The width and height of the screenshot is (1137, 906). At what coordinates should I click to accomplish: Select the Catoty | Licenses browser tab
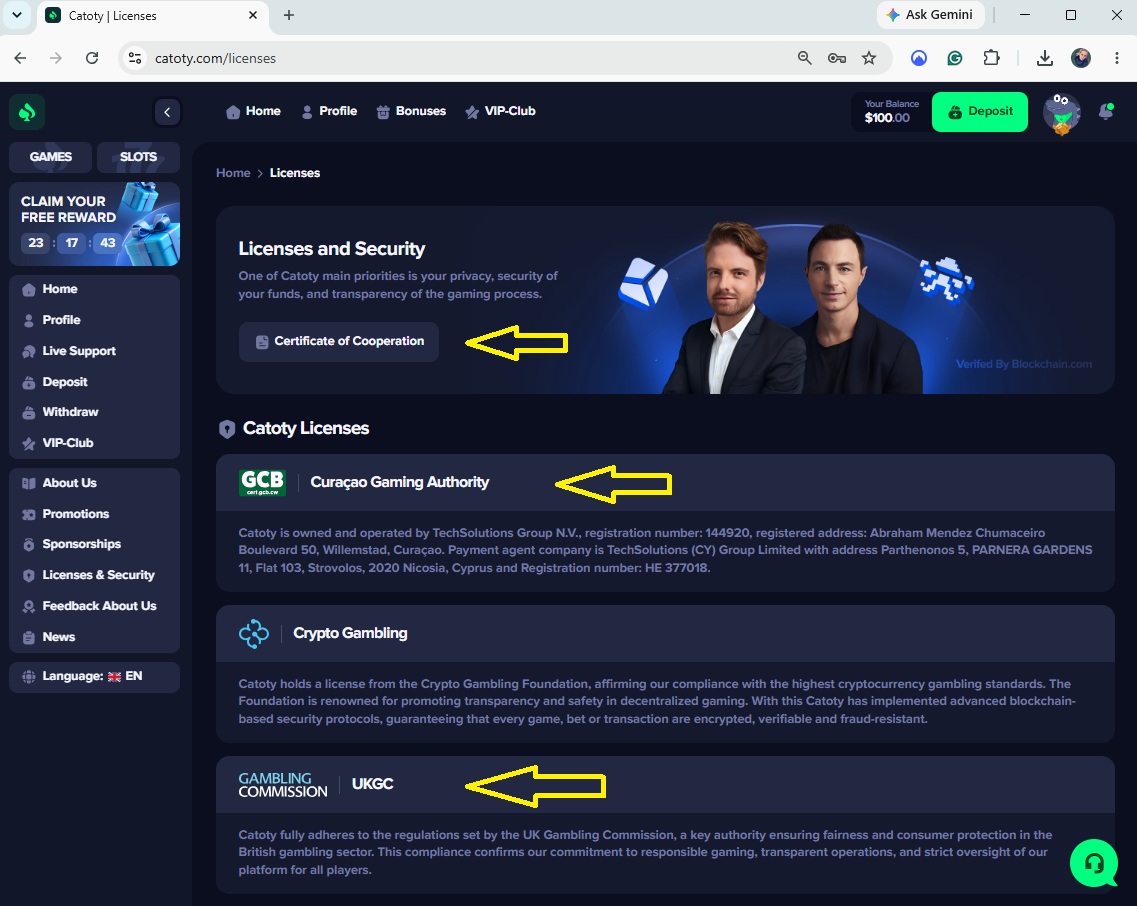tap(152, 16)
